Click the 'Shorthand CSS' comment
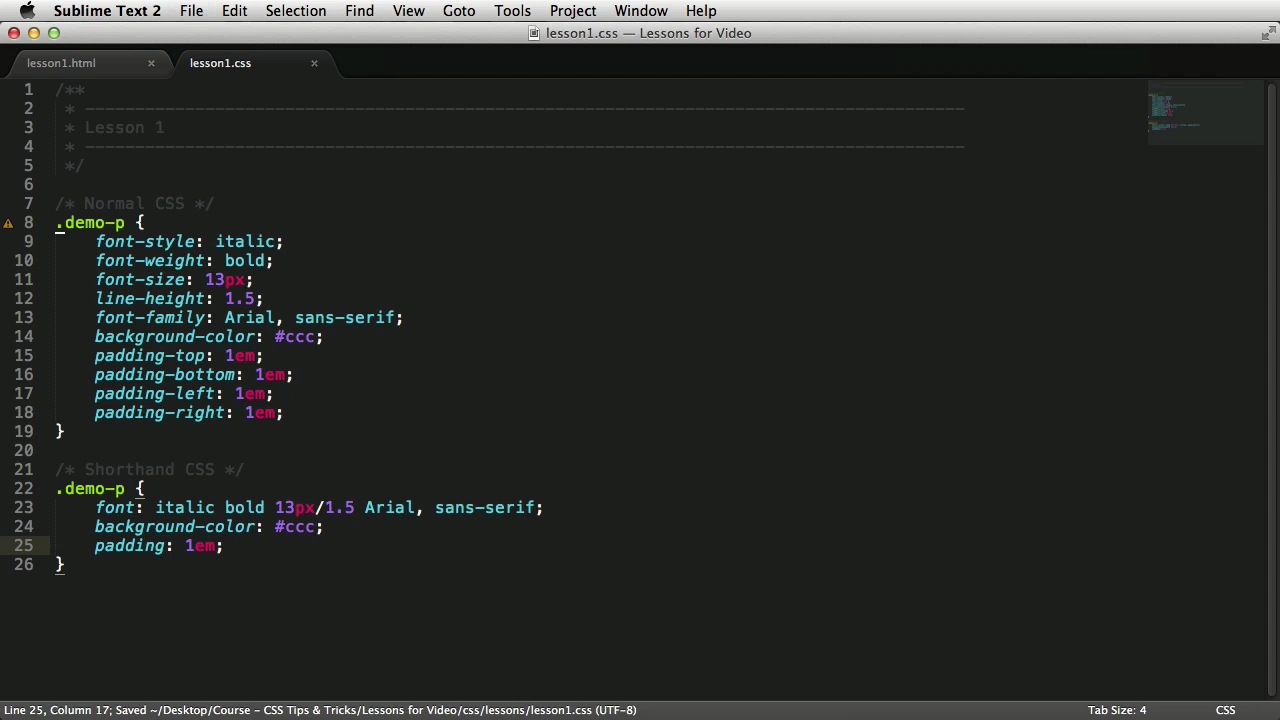This screenshot has height=720, width=1280. pyautogui.click(x=149, y=470)
